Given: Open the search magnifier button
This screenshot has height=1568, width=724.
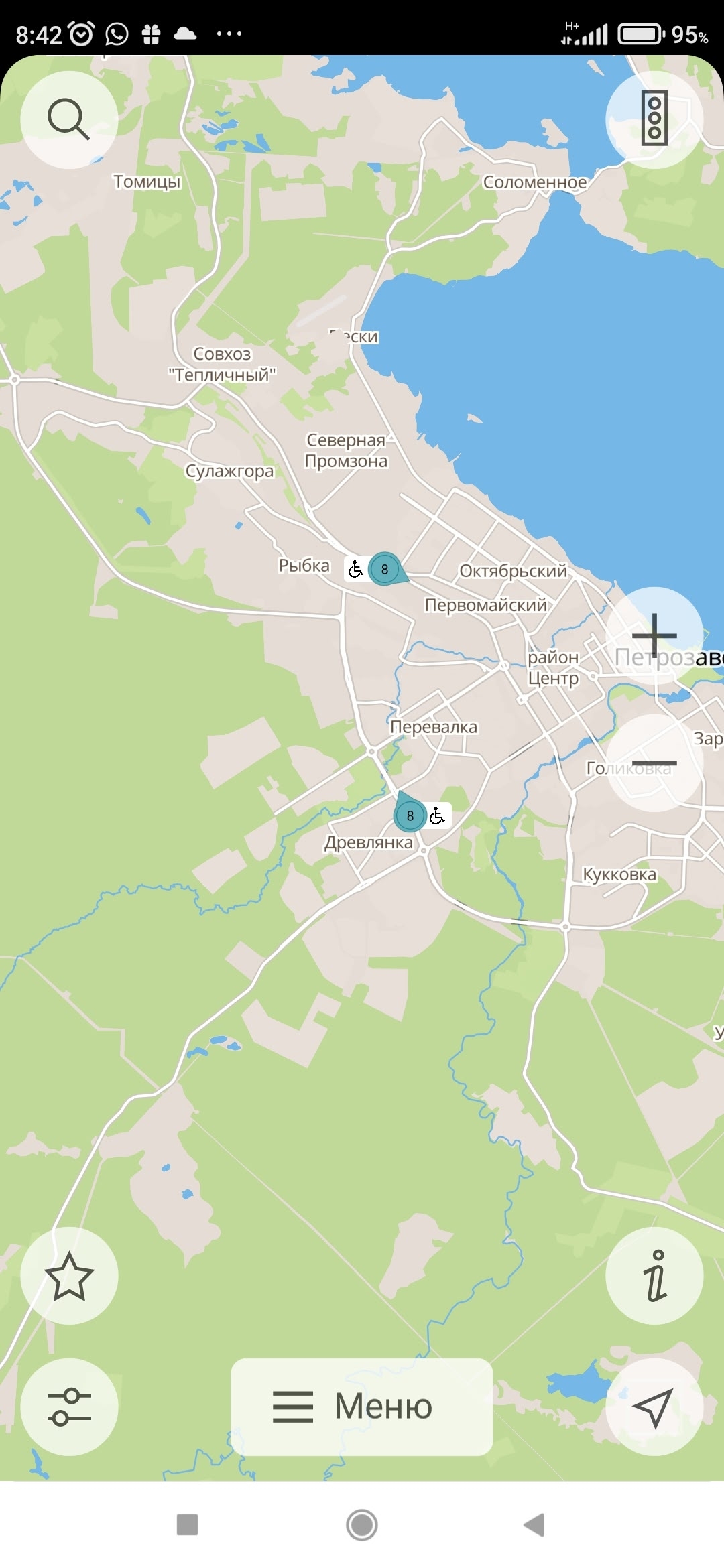Looking at the screenshot, I should click(x=69, y=119).
